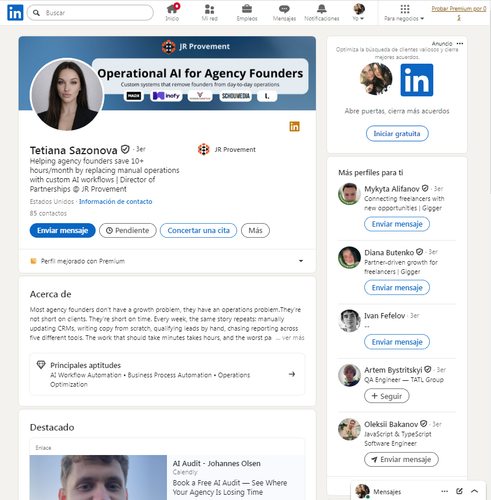Click verification badge beside Diana Butenko
The image size is (491, 500).
420,252
